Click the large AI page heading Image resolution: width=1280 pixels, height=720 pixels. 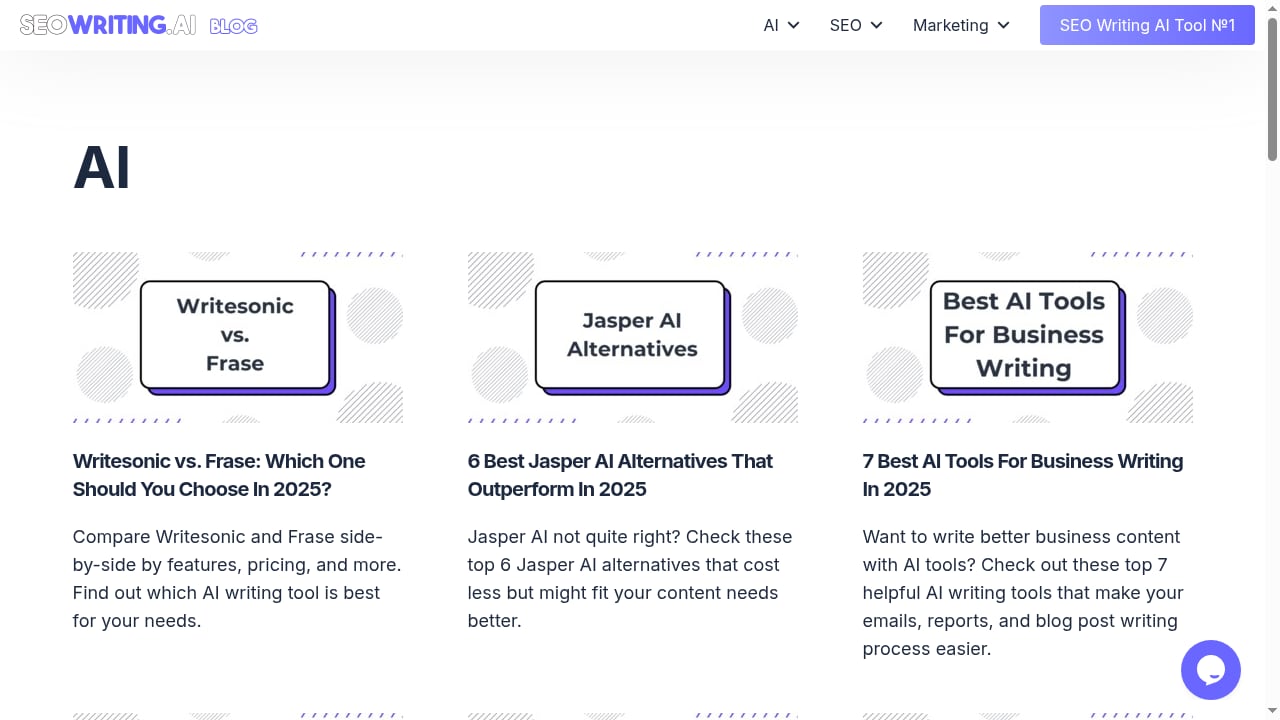tap(102, 167)
